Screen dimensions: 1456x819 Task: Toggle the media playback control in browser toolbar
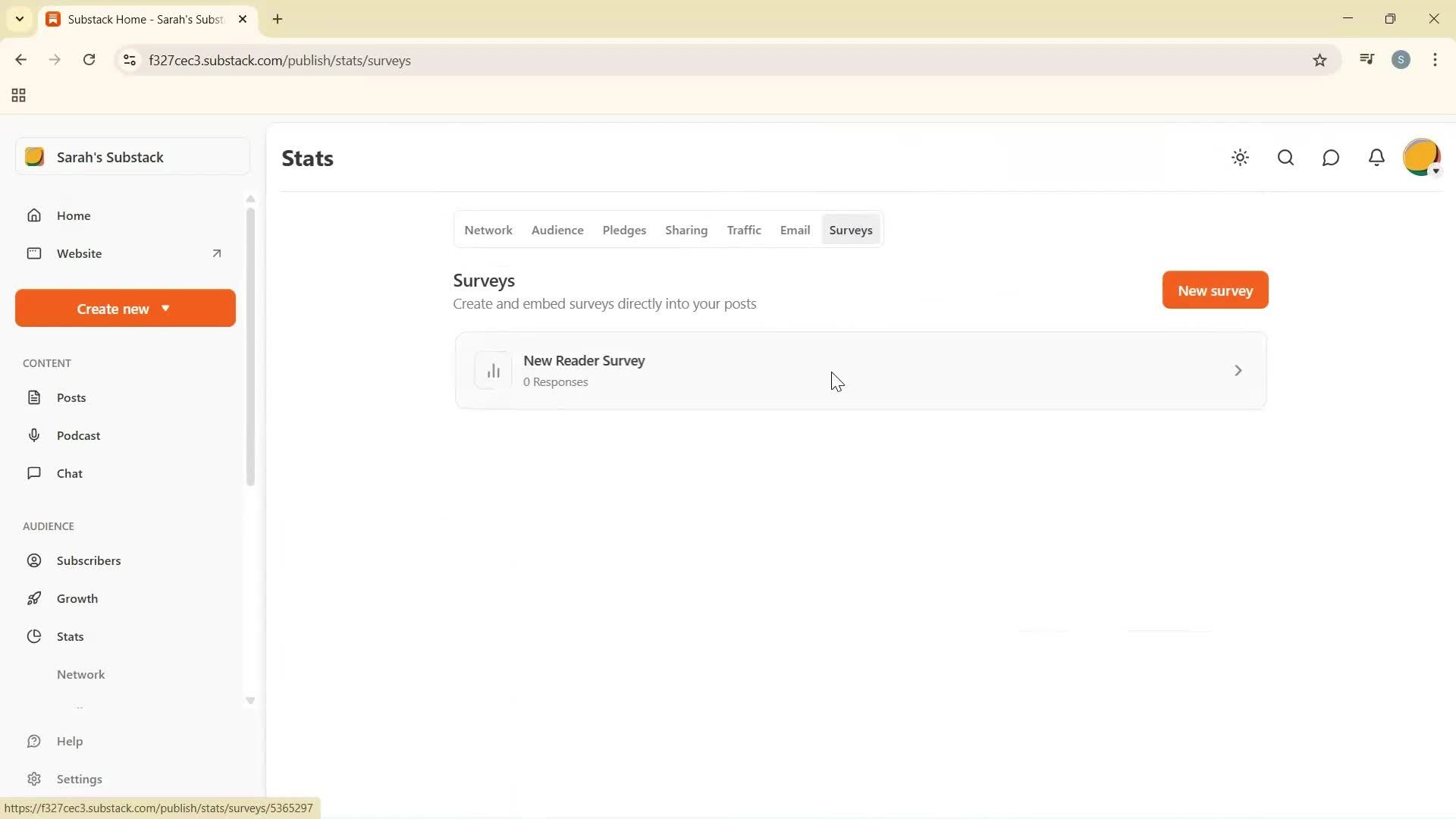pyautogui.click(x=1367, y=59)
